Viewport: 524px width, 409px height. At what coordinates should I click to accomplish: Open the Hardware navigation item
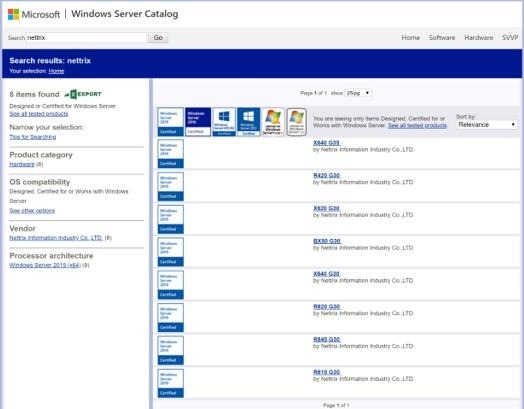coord(479,37)
